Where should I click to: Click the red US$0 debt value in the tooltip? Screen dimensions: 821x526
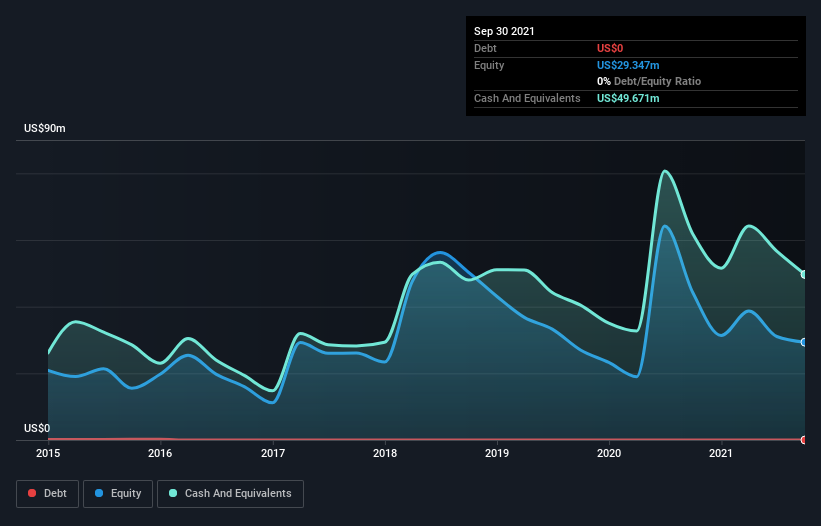[x=610, y=48]
